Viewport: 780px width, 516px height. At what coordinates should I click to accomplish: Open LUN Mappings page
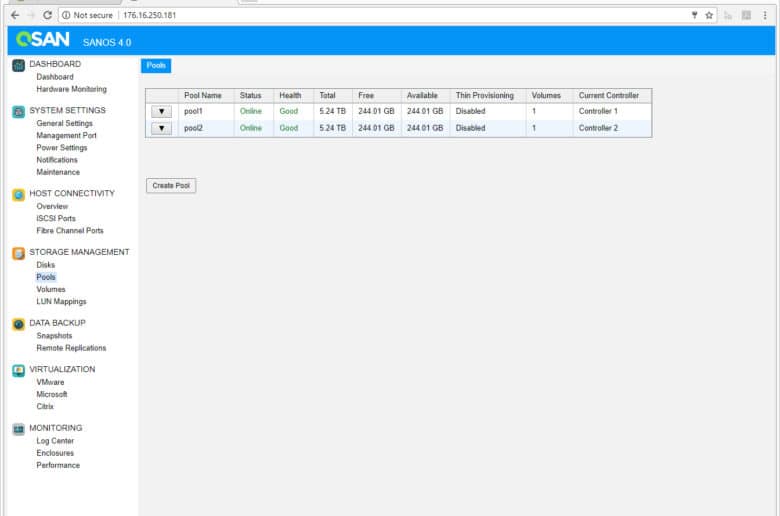[x=61, y=302]
